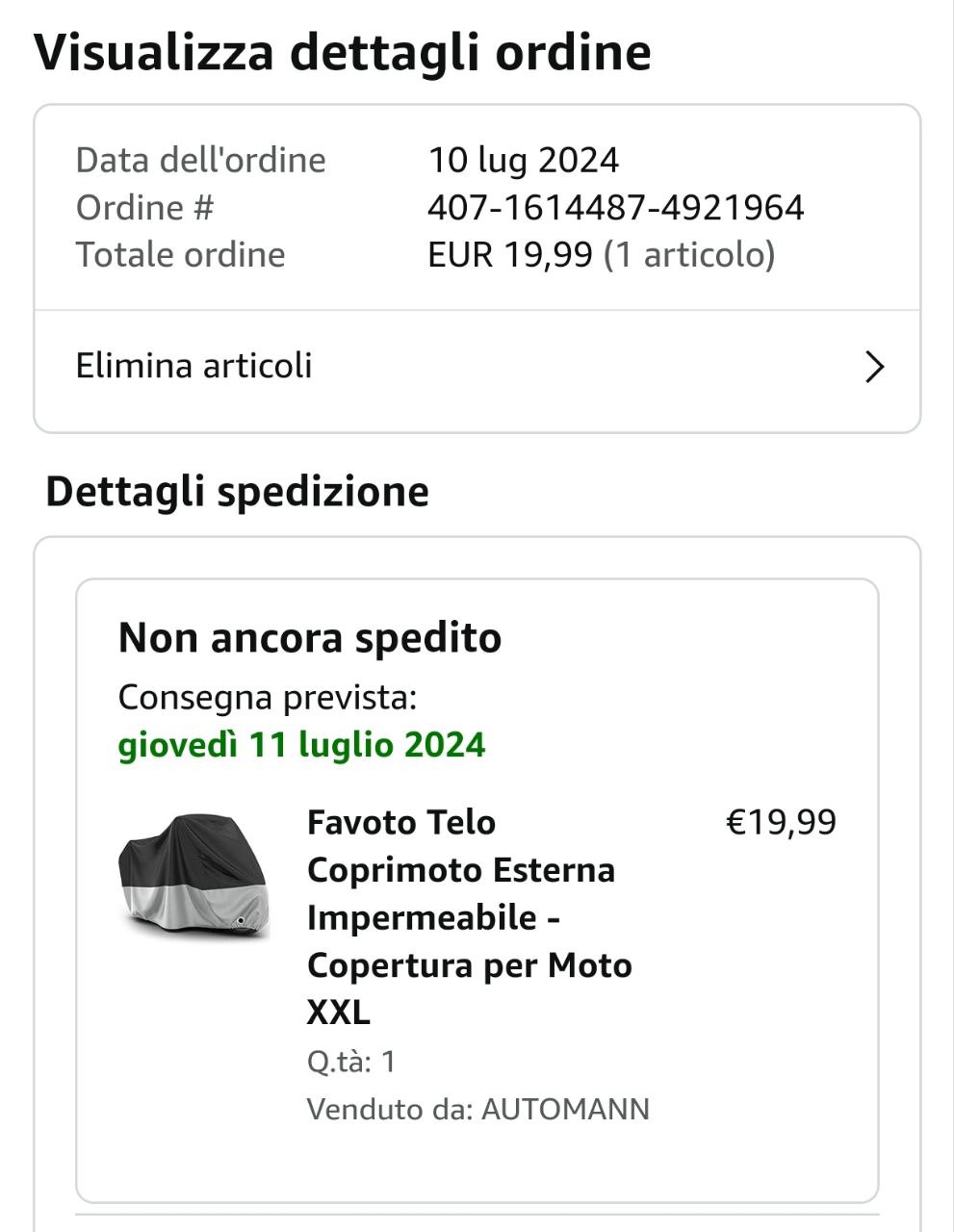Tap the Totale ordine label
This screenshot has height=1232, width=954.
[x=180, y=255]
